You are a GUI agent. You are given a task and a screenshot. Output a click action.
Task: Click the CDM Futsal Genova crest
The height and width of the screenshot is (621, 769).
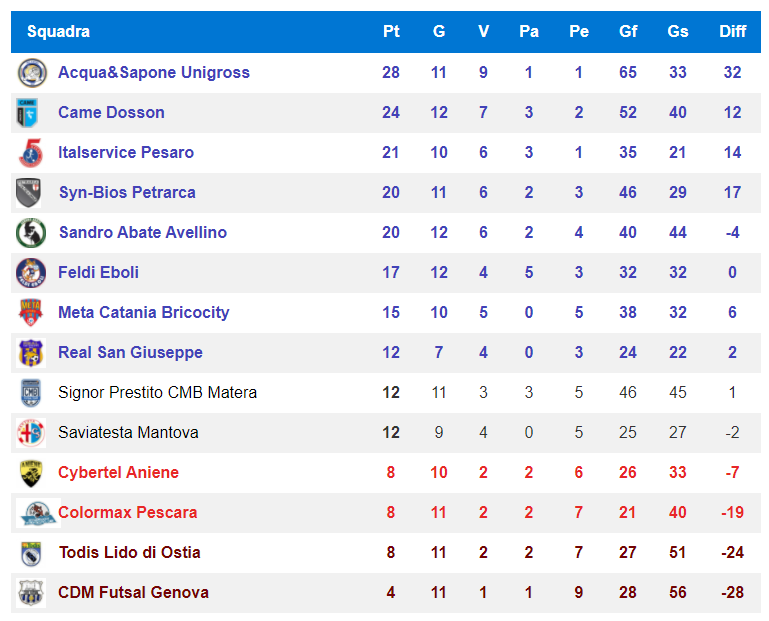click(31, 593)
